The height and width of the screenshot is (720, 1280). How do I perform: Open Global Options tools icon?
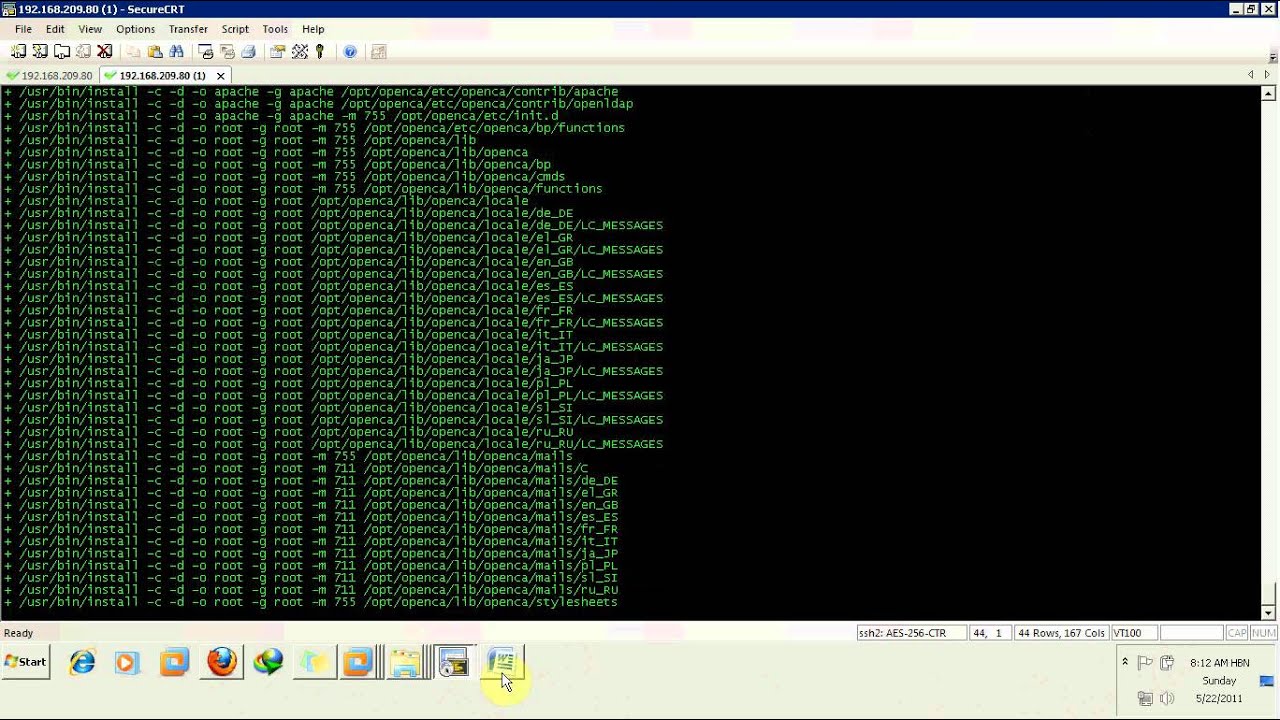tap(299, 51)
